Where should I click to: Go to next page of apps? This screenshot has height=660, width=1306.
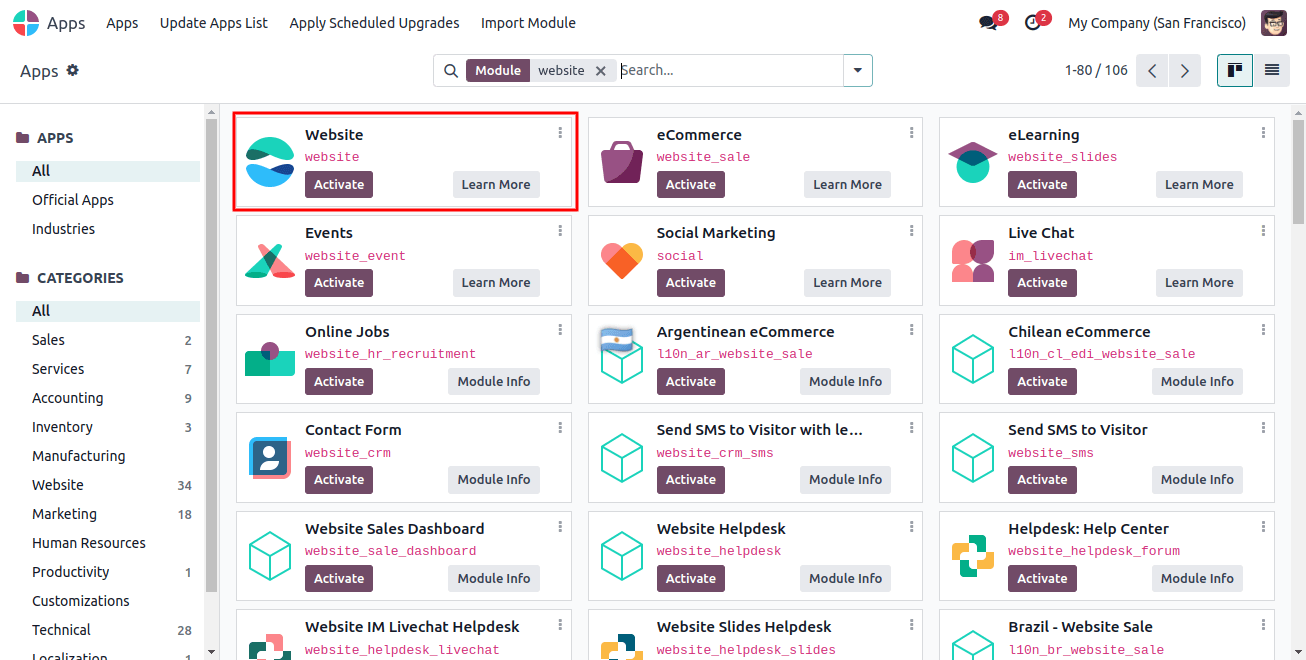point(1185,70)
